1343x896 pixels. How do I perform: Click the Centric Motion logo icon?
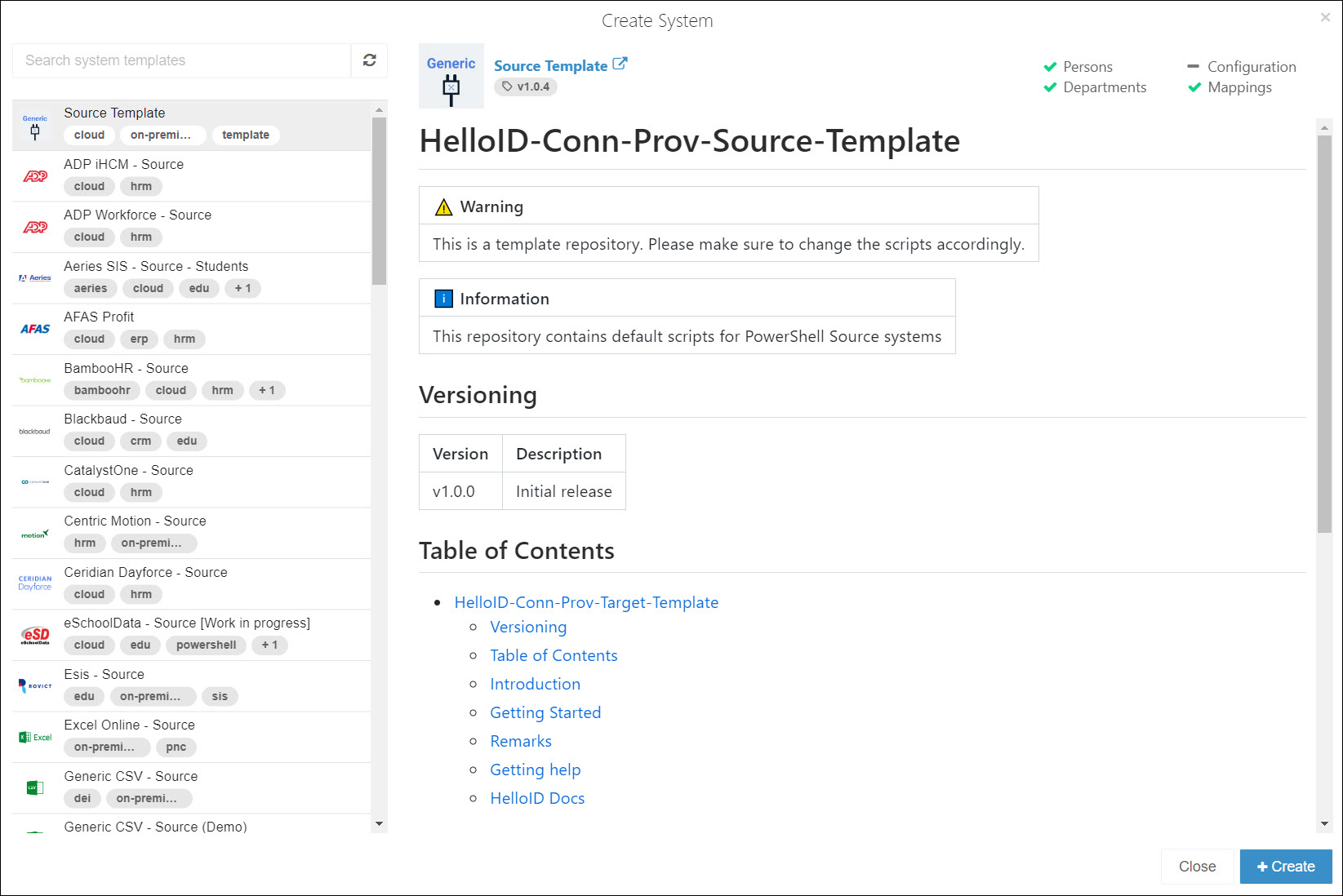pyautogui.click(x=35, y=534)
